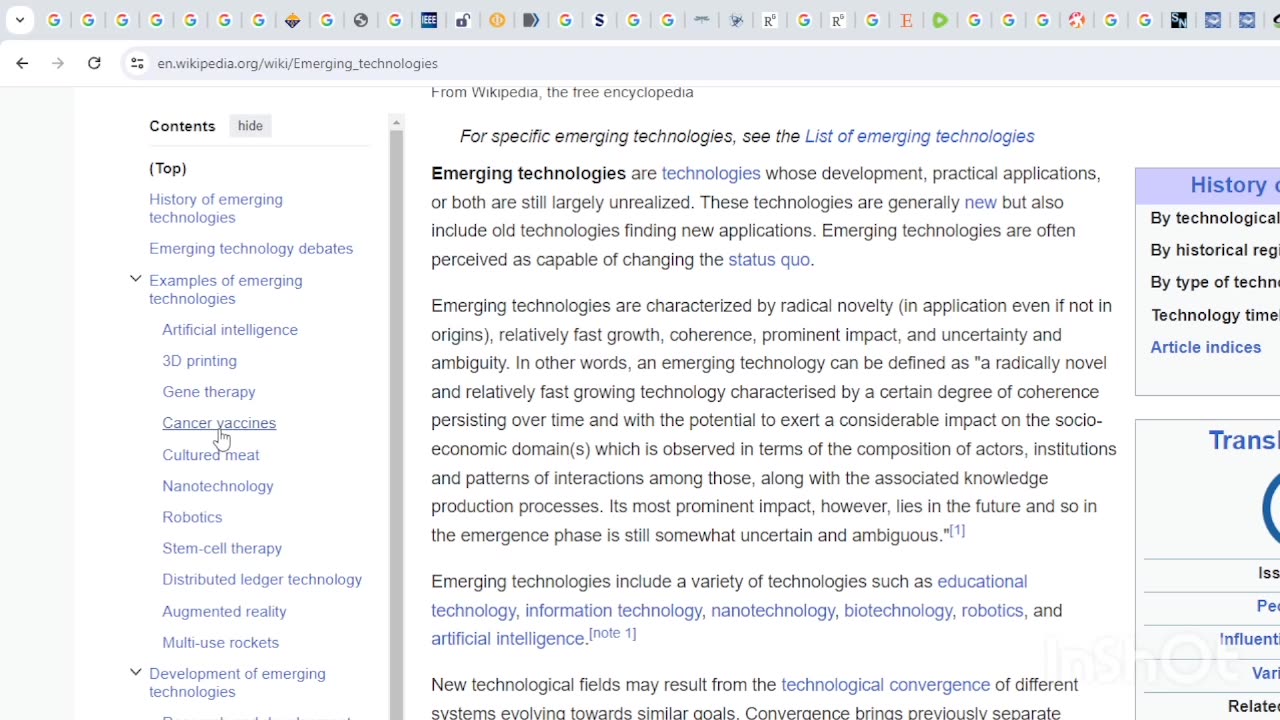Open nanotechnology link in article body
1280x720 pixels.
click(773, 610)
